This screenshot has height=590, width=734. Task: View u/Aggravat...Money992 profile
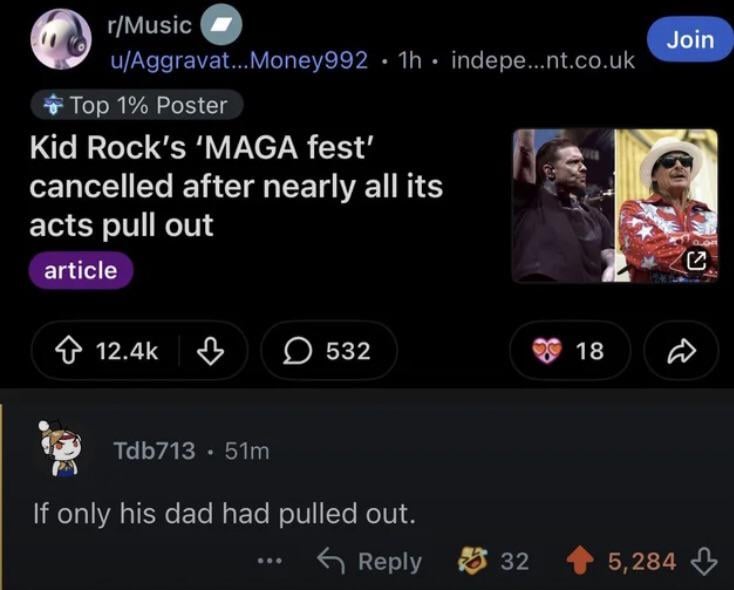click(238, 60)
